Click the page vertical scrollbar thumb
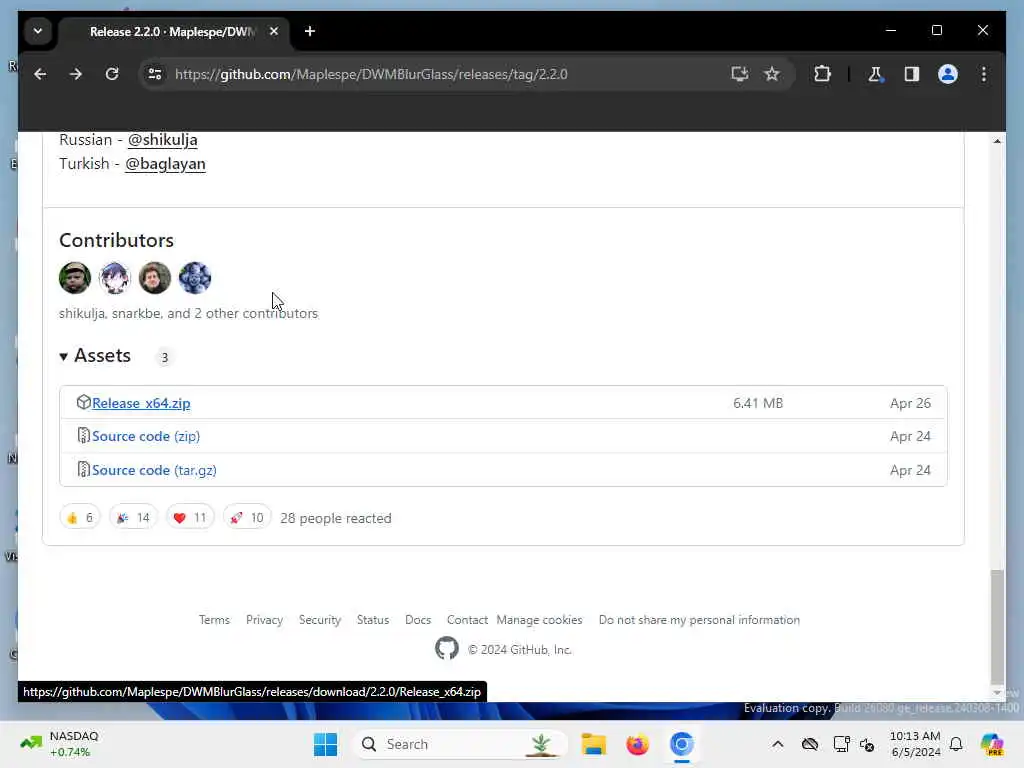The width and height of the screenshot is (1024, 768). [997, 626]
